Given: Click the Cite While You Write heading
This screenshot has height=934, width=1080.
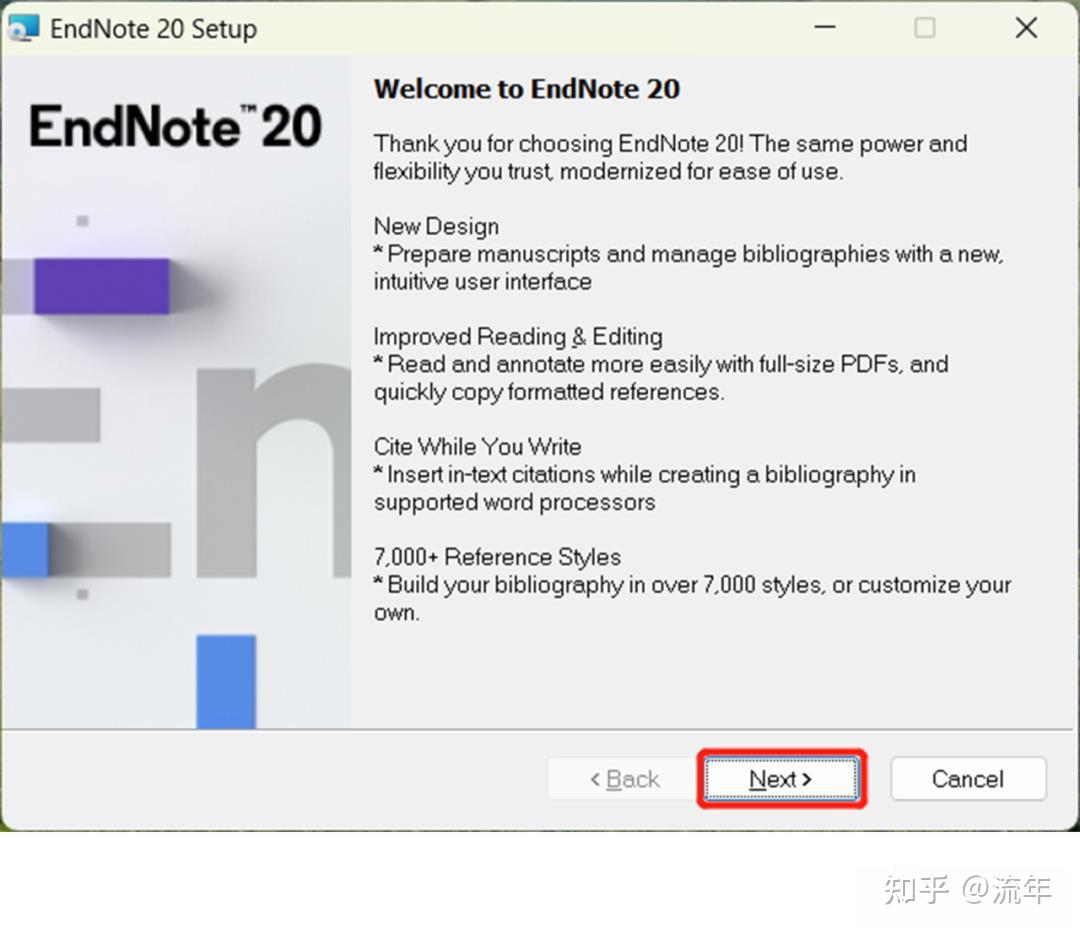Looking at the screenshot, I should [477, 447].
